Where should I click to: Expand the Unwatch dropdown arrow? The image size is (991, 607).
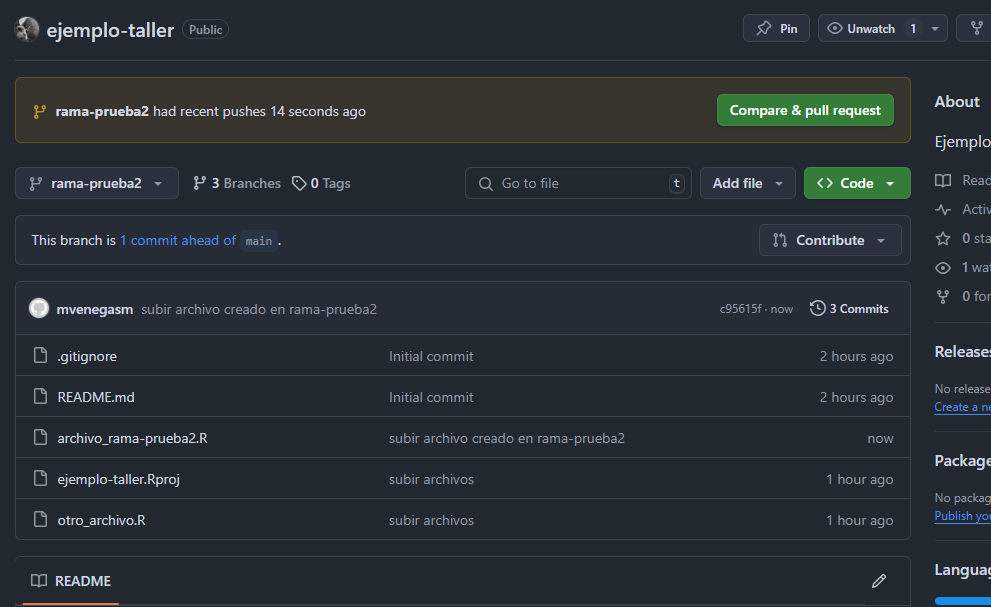click(x=935, y=28)
